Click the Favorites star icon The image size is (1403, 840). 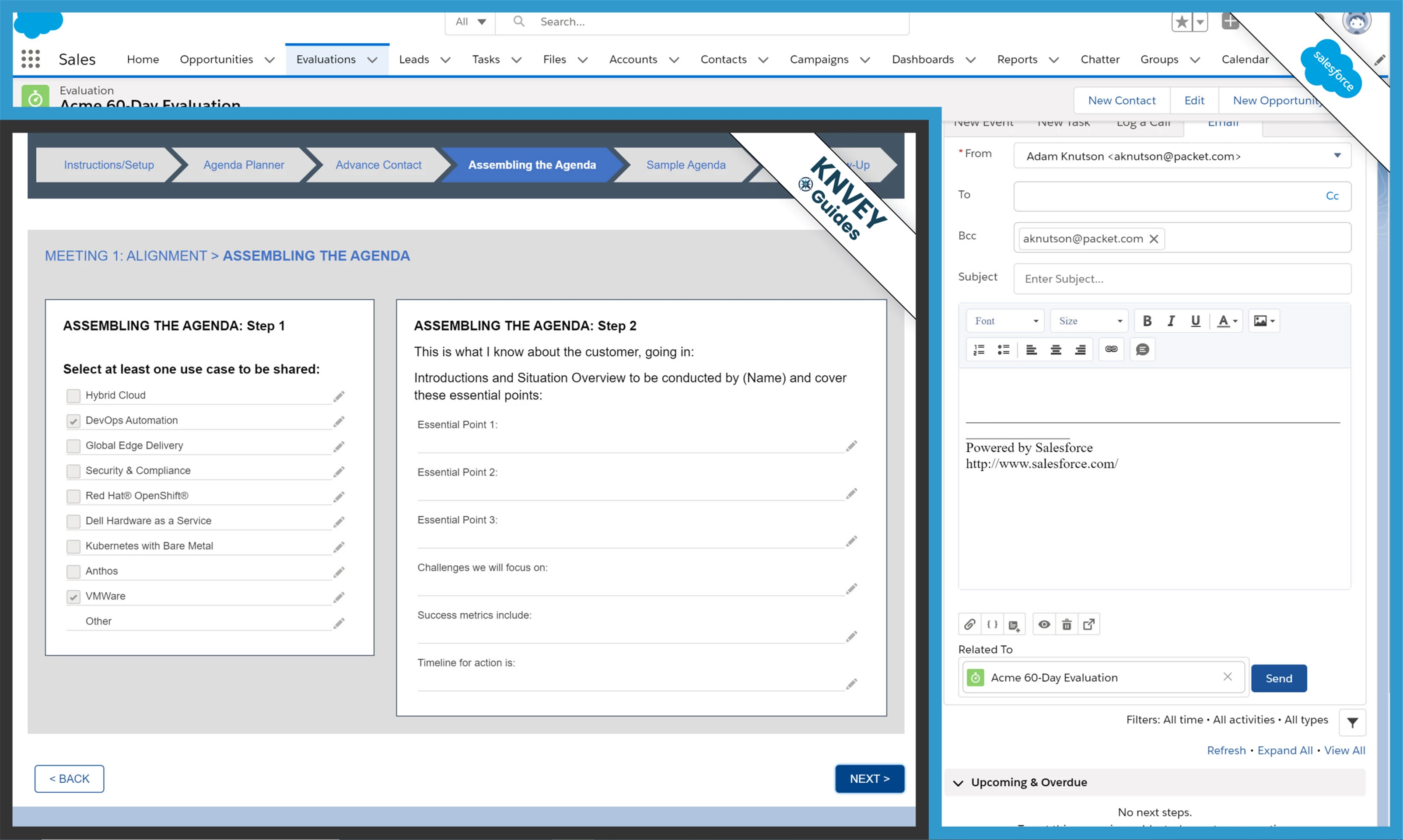tap(1182, 22)
